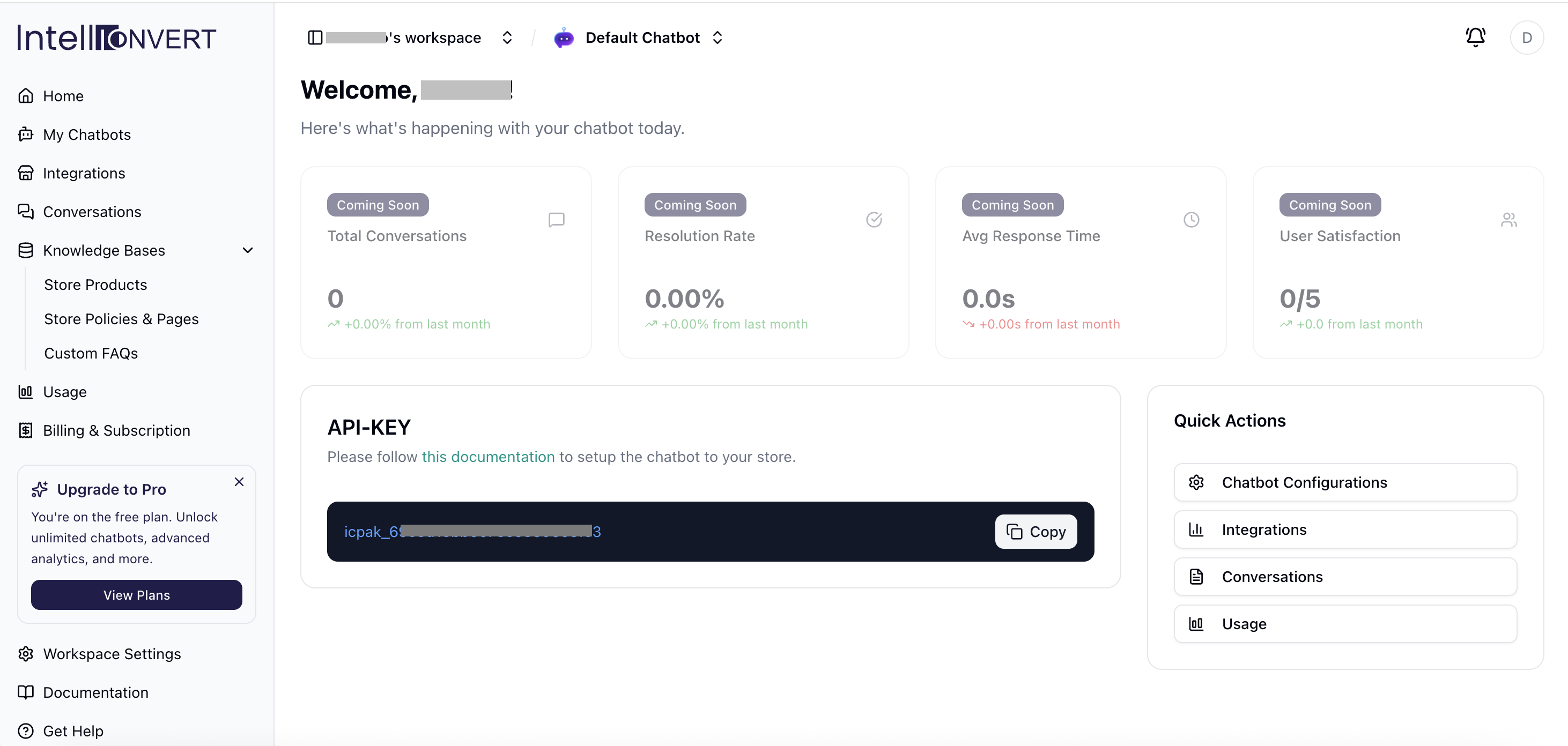Open Usage quick action
The image size is (1568, 746).
click(1345, 624)
